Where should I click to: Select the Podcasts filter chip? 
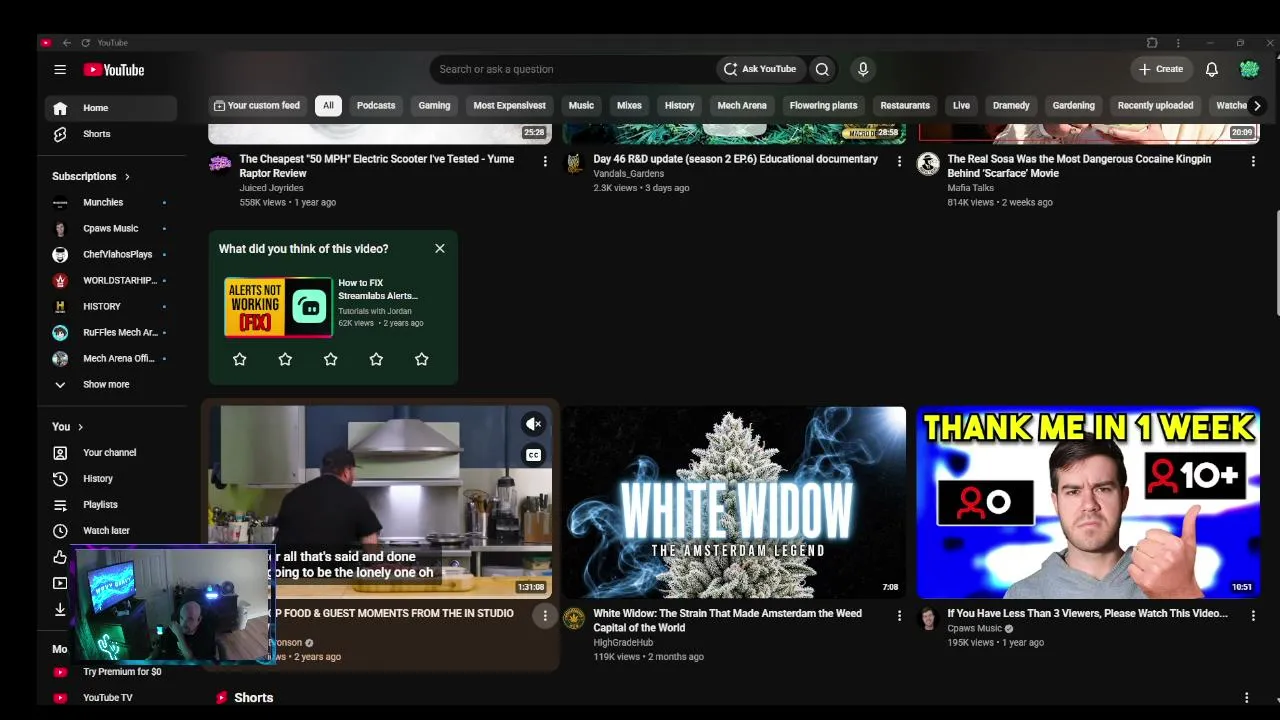point(376,105)
